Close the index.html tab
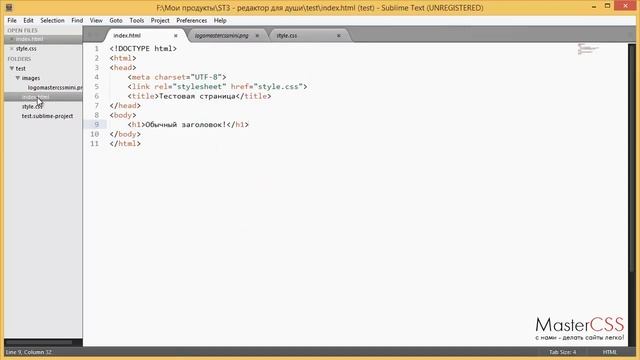The image size is (640, 360). (176, 36)
